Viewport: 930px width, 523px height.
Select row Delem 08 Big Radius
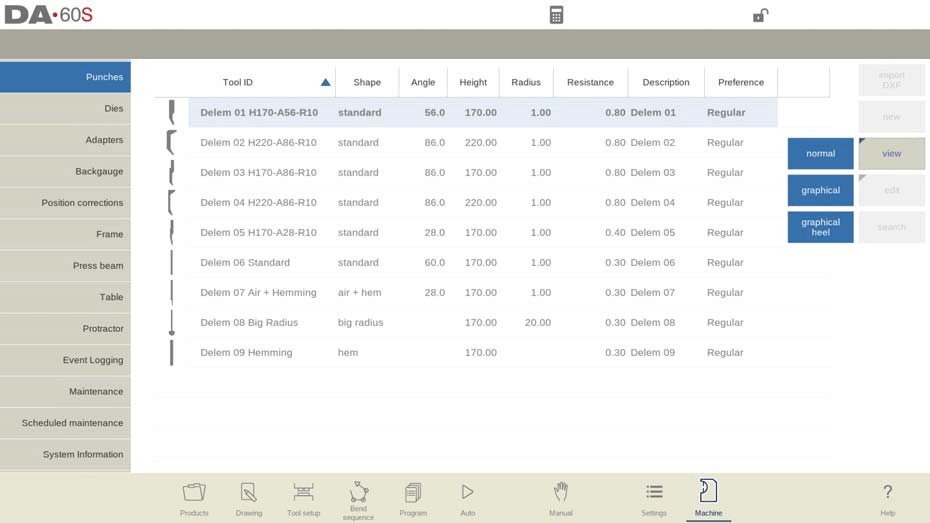[x=483, y=323]
